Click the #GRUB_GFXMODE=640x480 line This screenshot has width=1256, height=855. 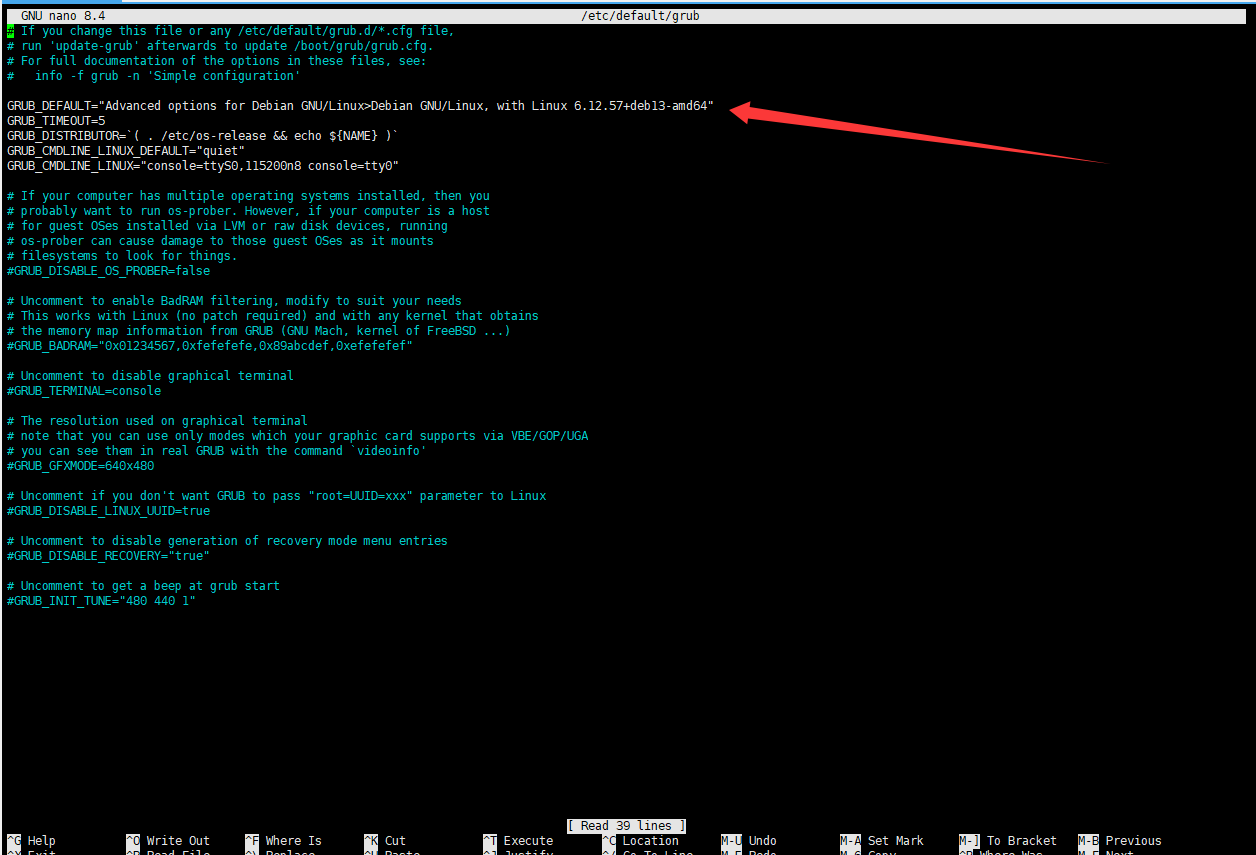tap(81, 466)
